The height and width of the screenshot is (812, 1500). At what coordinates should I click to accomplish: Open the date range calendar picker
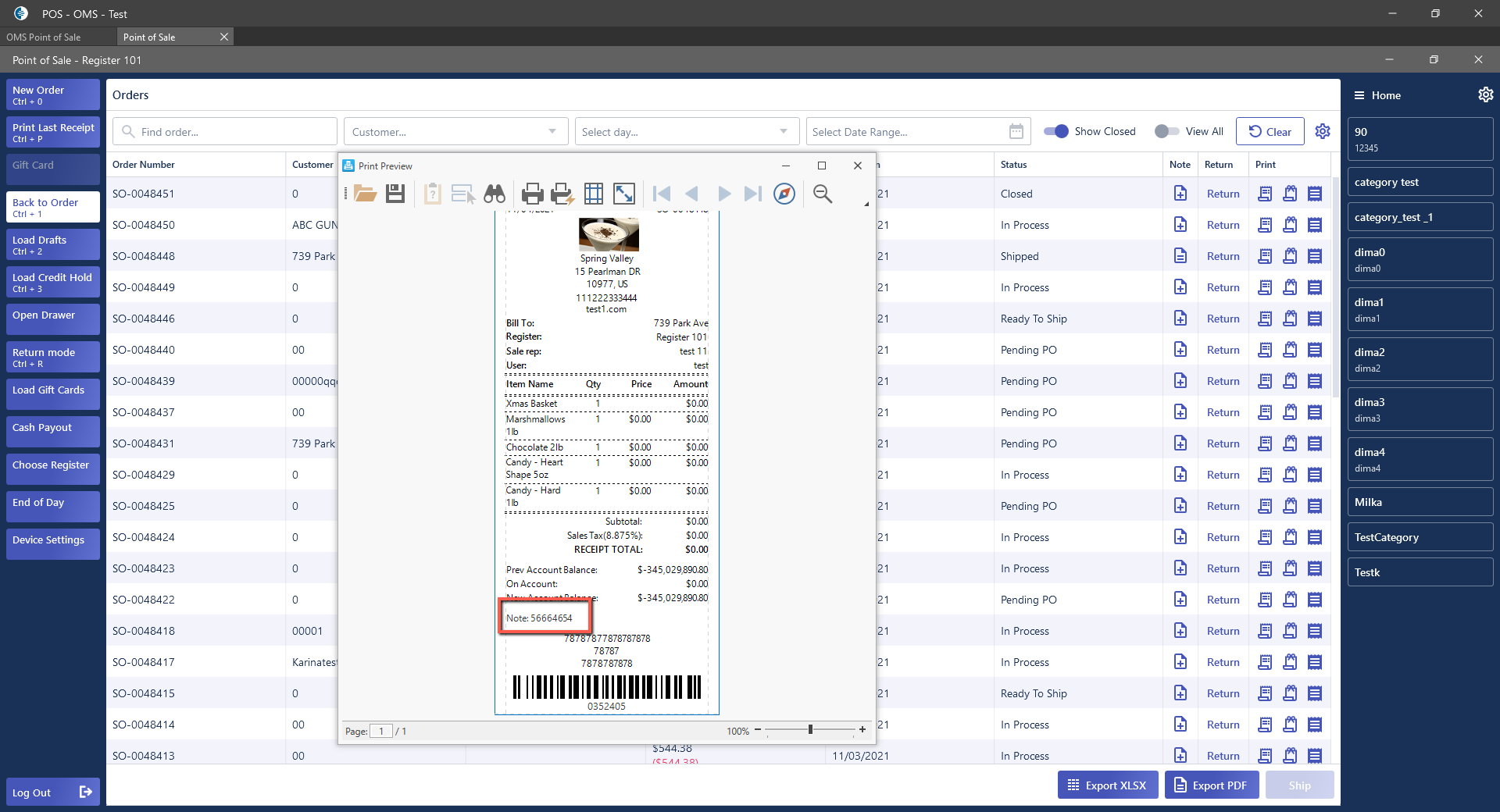tap(1016, 131)
